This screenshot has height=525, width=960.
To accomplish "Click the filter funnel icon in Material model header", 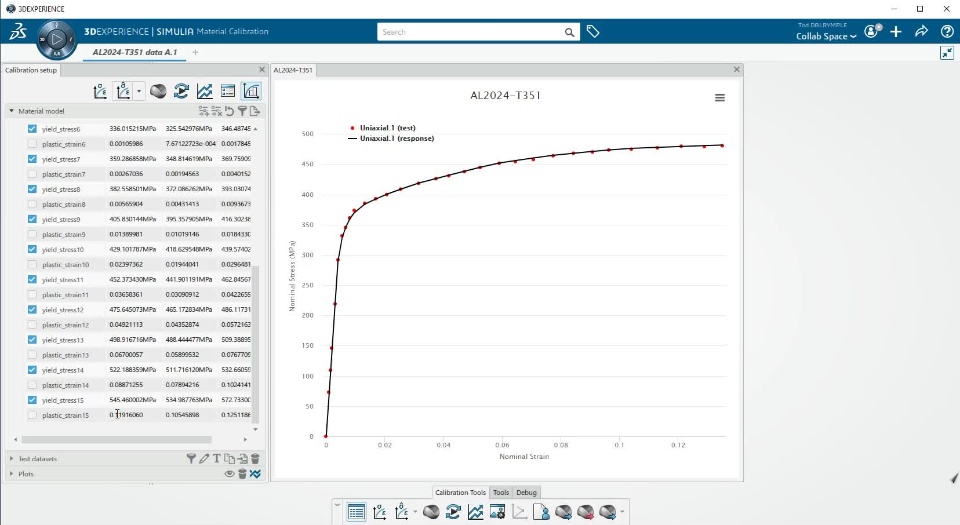I will pos(242,111).
